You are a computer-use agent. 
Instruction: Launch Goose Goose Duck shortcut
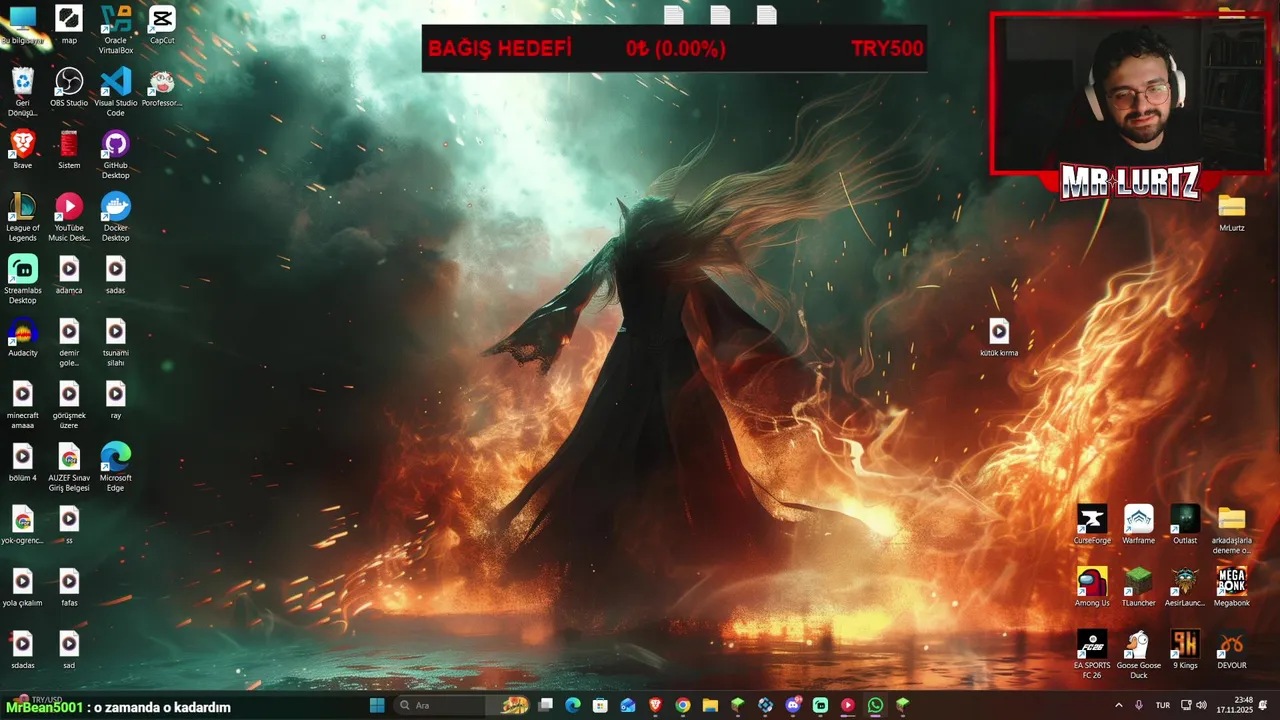pyautogui.click(x=1139, y=654)
